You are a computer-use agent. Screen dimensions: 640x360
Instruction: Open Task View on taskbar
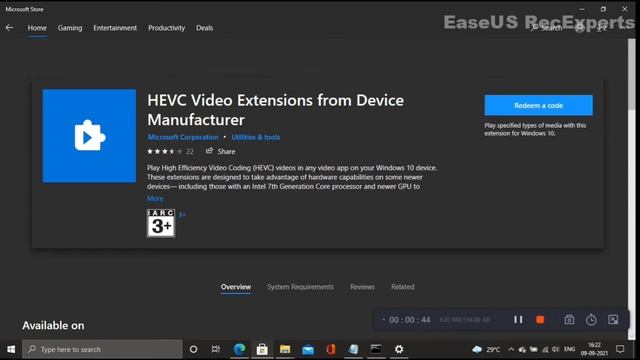tap(216, 349)
